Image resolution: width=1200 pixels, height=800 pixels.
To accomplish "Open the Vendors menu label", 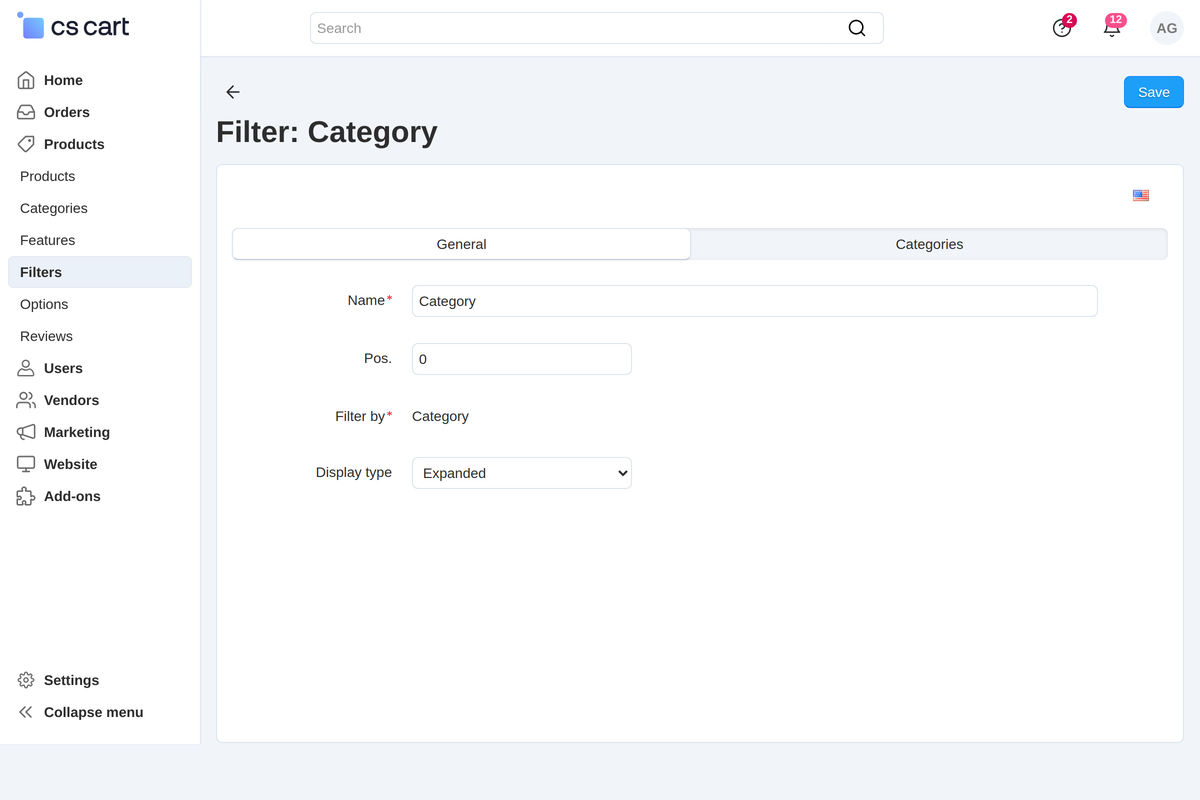I will click(71, 400).
